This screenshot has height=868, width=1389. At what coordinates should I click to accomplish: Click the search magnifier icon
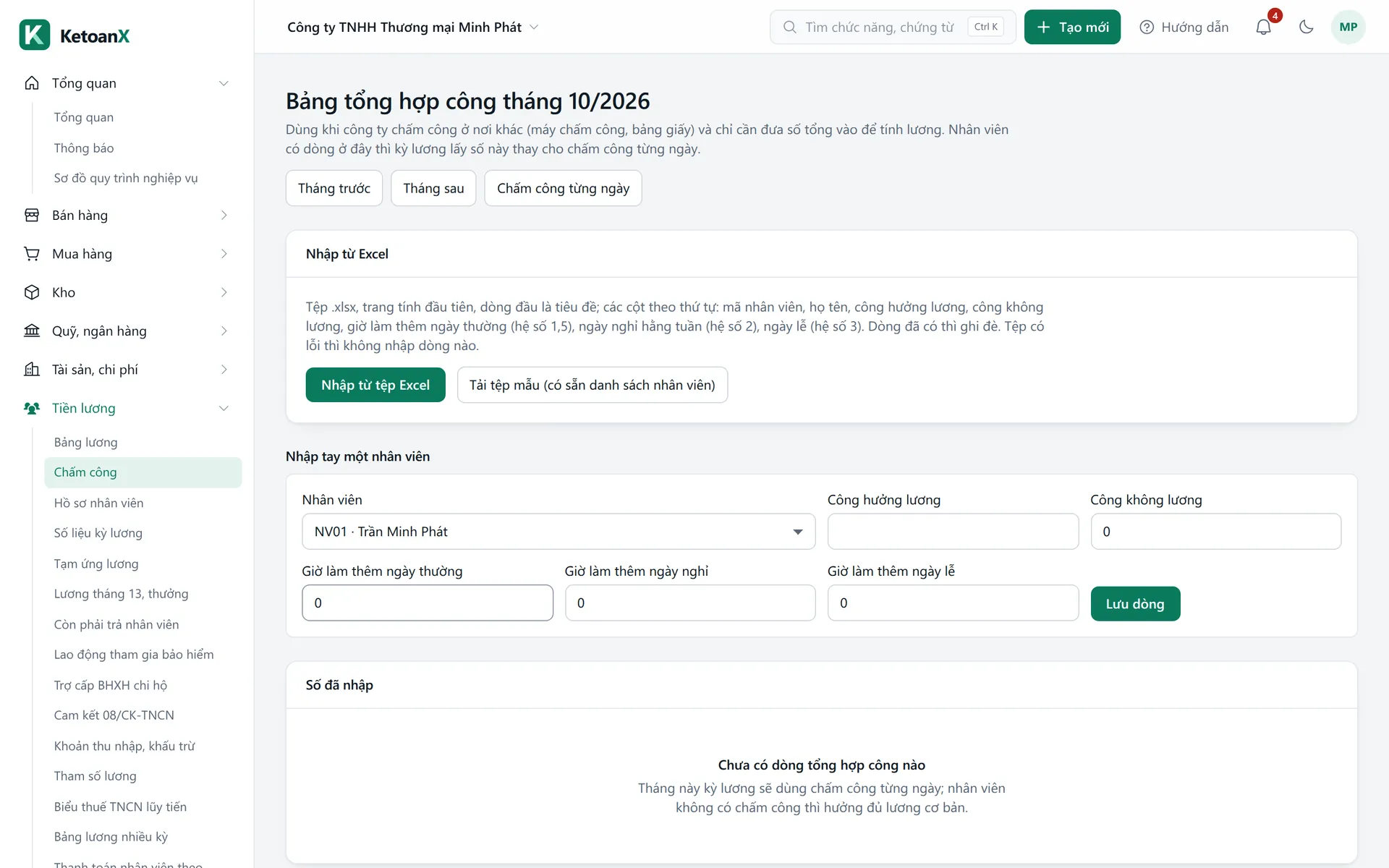790,27
